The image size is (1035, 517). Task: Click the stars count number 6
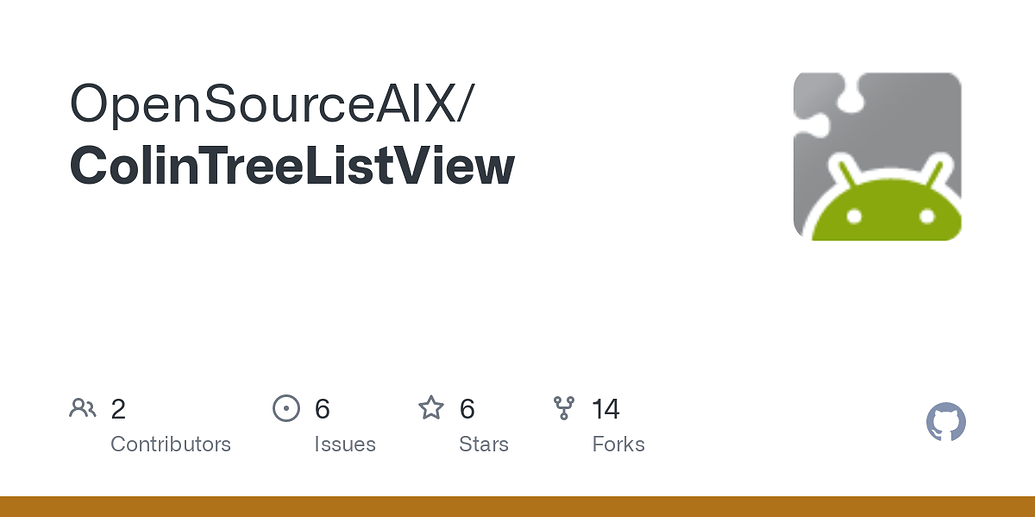click(467, 409)
